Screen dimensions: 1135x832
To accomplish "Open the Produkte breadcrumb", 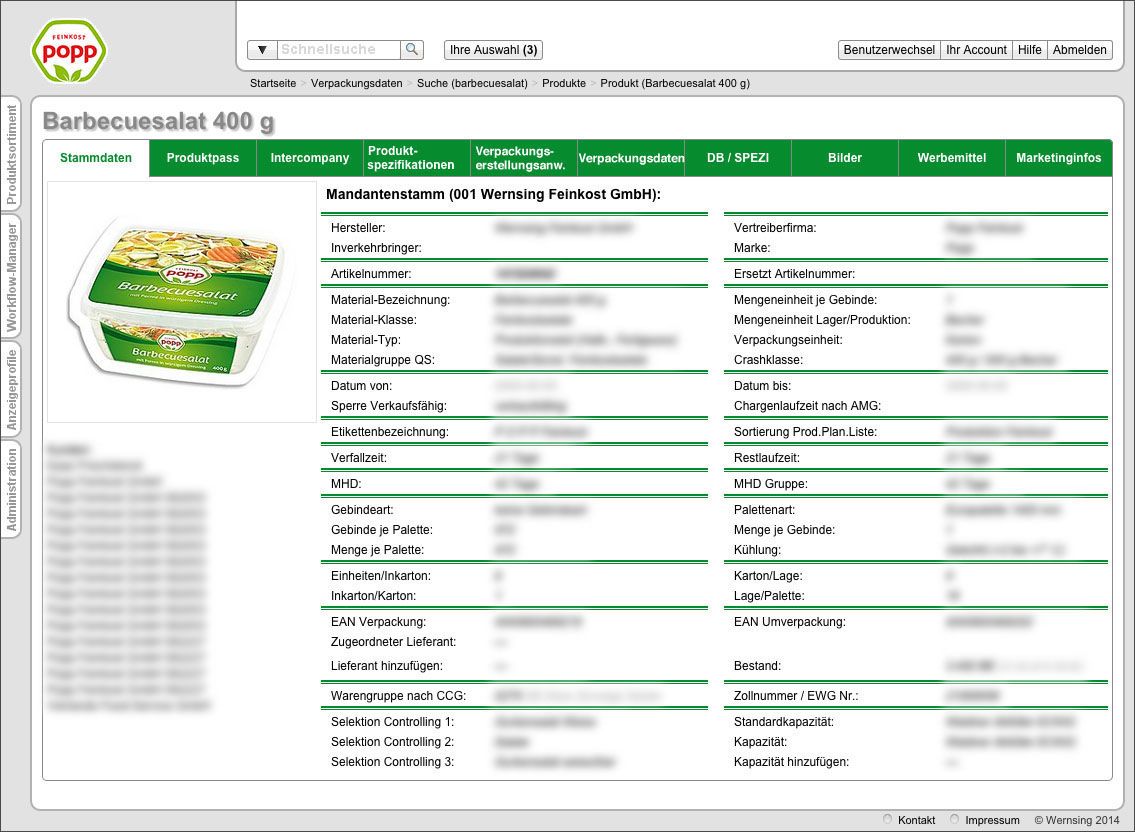I will [x=564, y=83].
